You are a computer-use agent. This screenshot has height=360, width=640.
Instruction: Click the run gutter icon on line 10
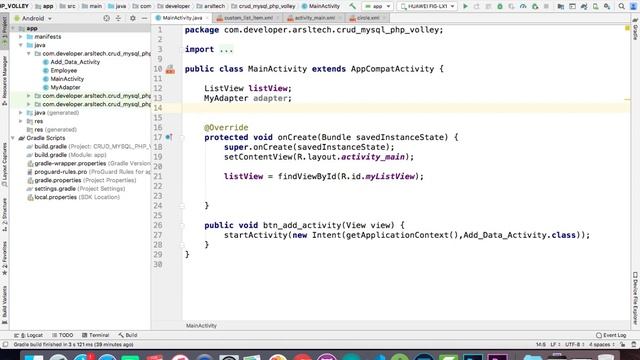coord(170,69)
